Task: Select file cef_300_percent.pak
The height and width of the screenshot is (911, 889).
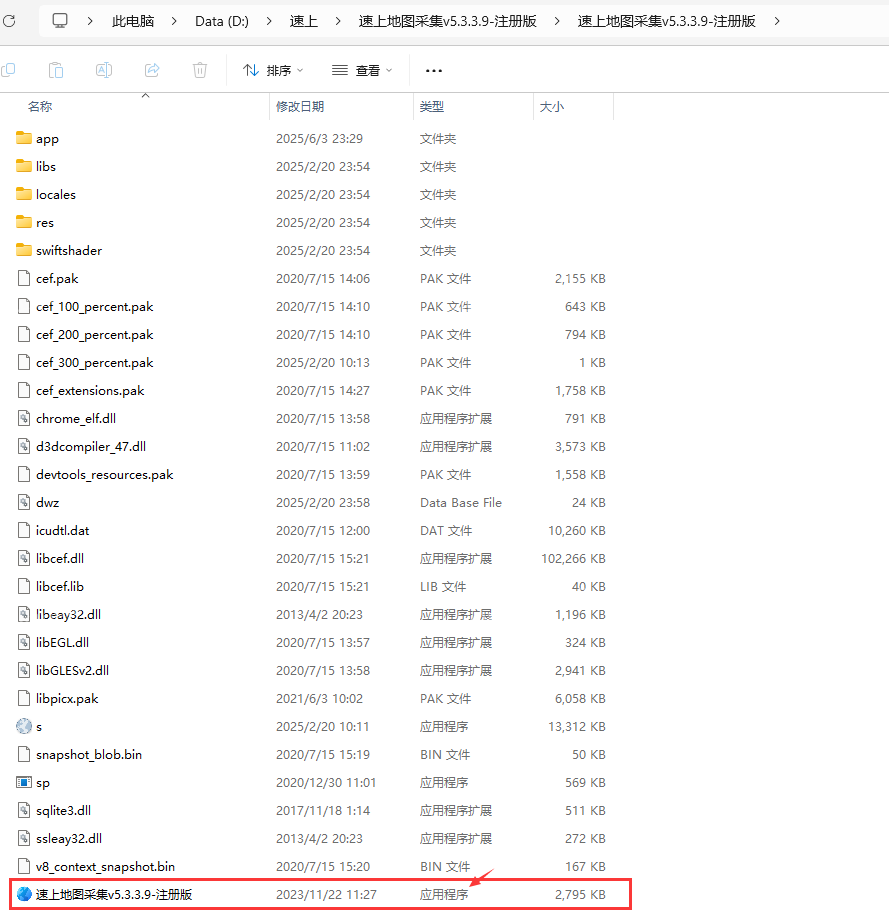Action: [x=94, y=363]
